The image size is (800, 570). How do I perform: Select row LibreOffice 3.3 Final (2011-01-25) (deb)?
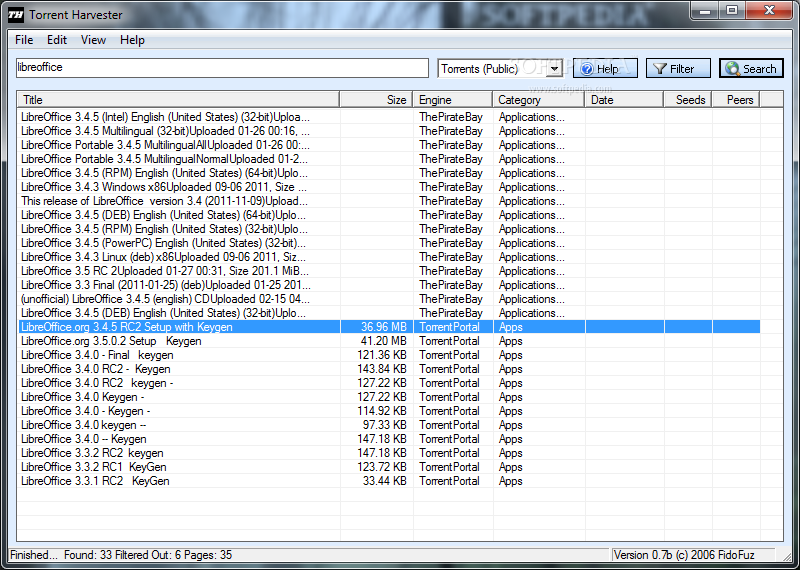pos(389,285)
